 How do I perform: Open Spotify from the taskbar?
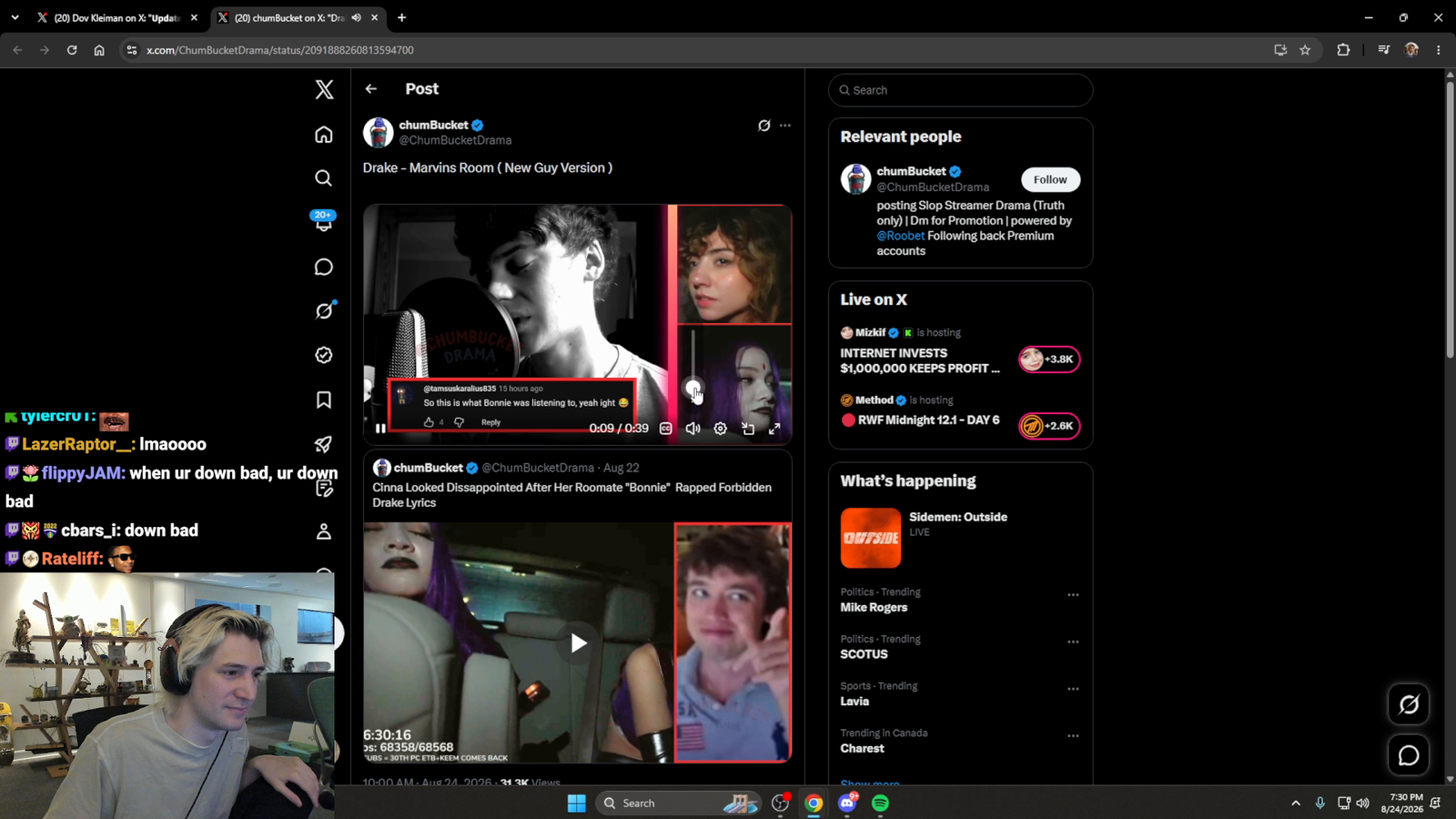point(880,803)
